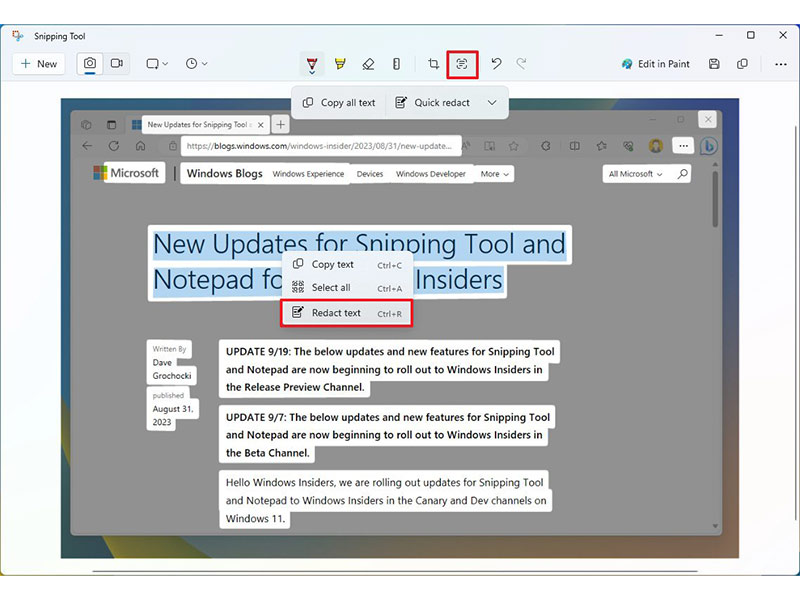This screenshot has width=800, height=600.
Task: Click the highlighted 'New Updates for Snipping Tool and' heading
Action: 359,244
